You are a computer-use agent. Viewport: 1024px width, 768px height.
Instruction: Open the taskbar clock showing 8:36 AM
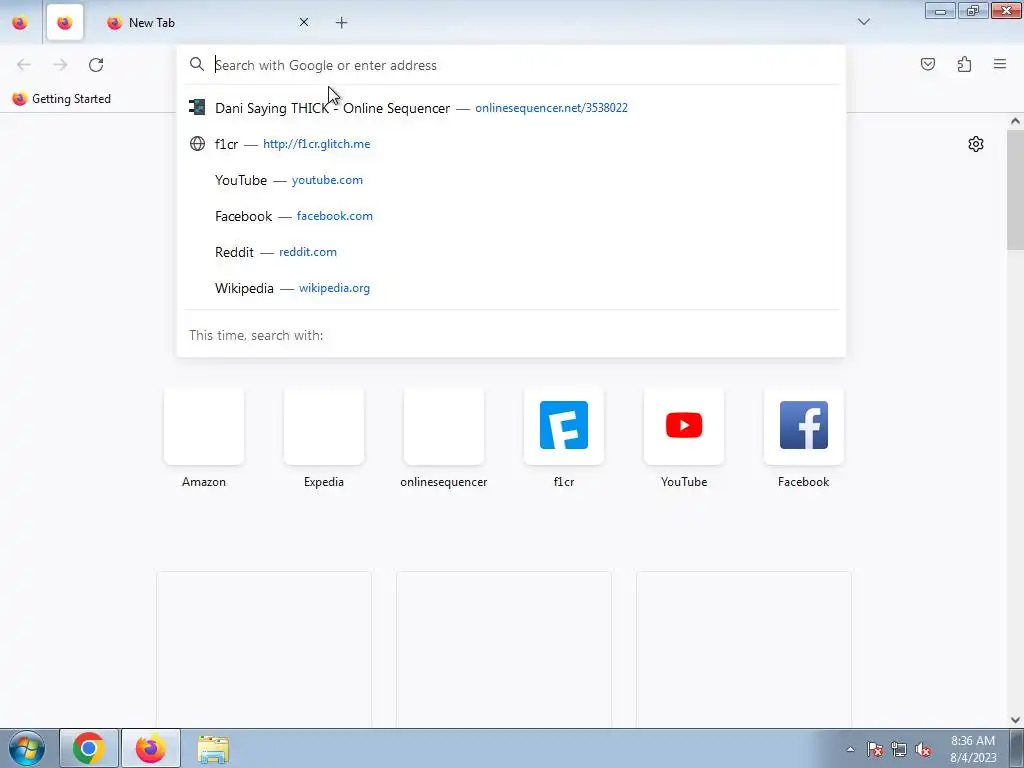tap(973, 749)
